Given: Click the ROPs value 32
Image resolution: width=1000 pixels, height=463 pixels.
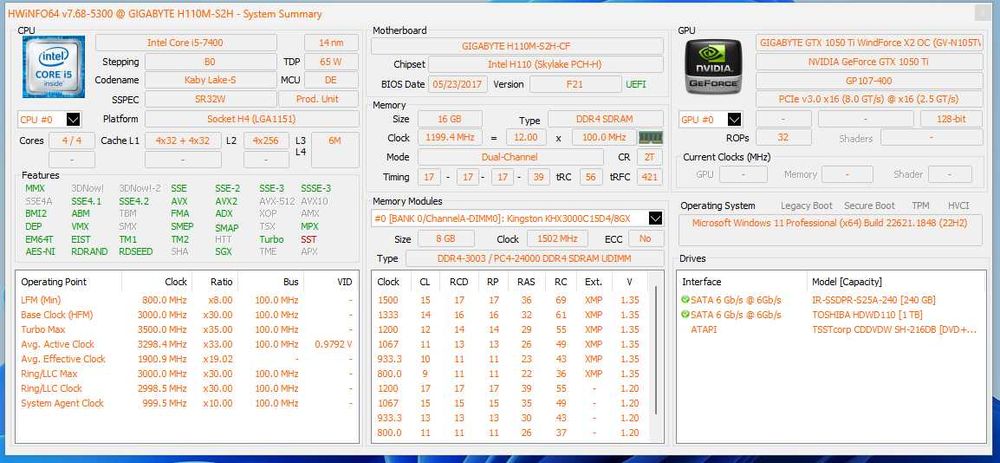Looking at the screenshot, I should pos(783,138).
